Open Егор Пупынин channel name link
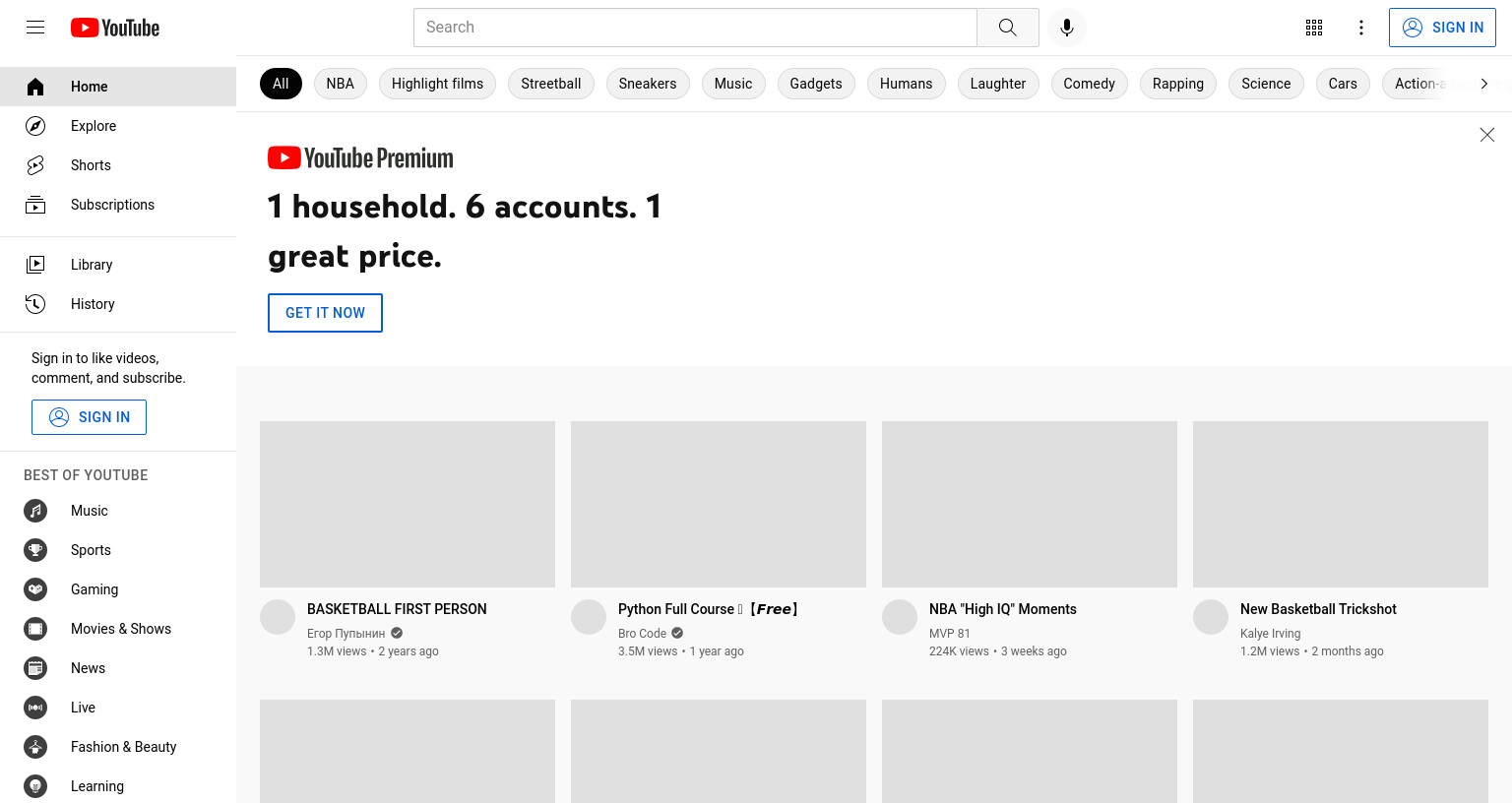The image size is (1512, 803). coord(346,634)
